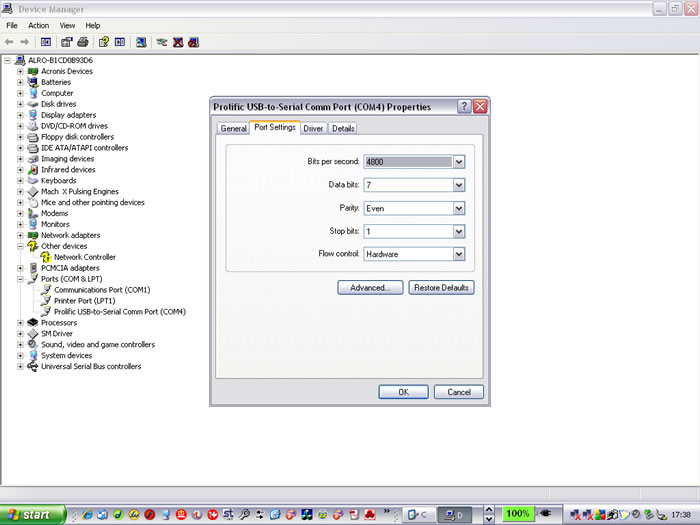
Task: Click the Uninstall toolbar icon with red X
Action: [178, 42]
